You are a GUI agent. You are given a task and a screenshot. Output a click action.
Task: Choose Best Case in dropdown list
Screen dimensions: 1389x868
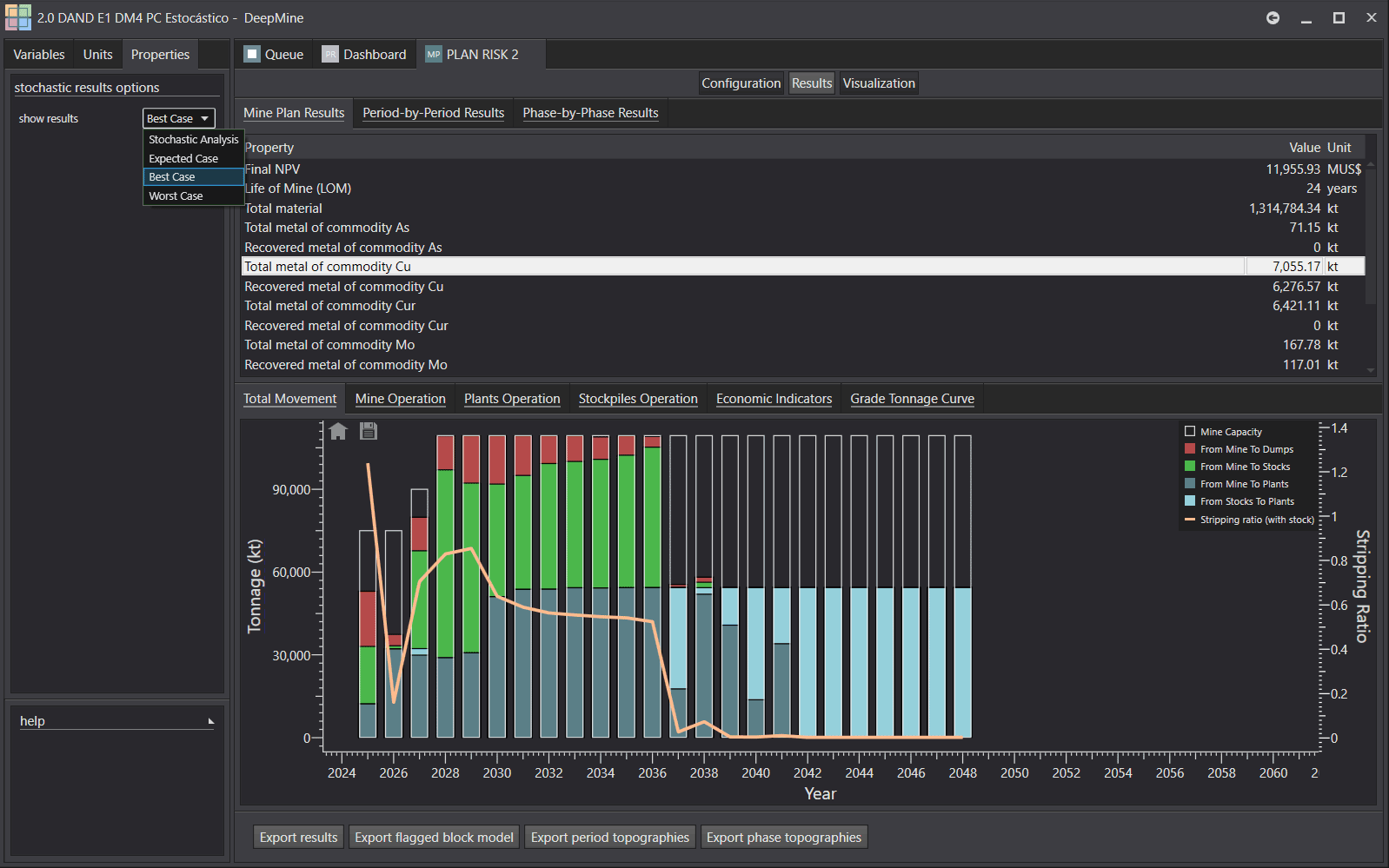tap(193, 176)
